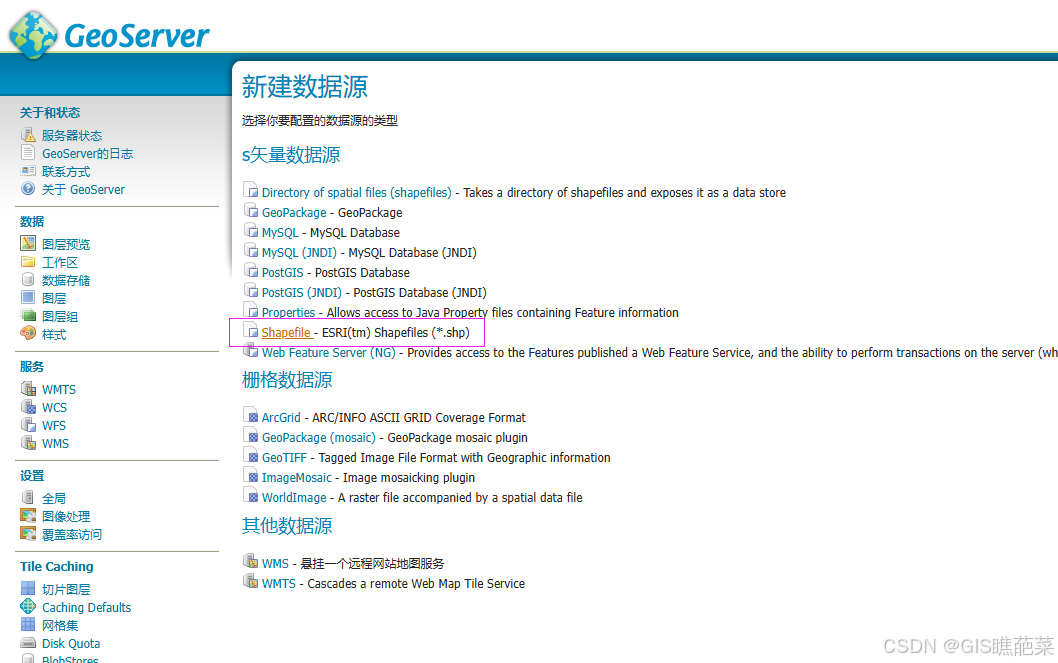This screenshot has height=663, width=1058.
Task: Open the 覆盖率访问 settings link
Action: pyautogui.click(x=72, y=535)
